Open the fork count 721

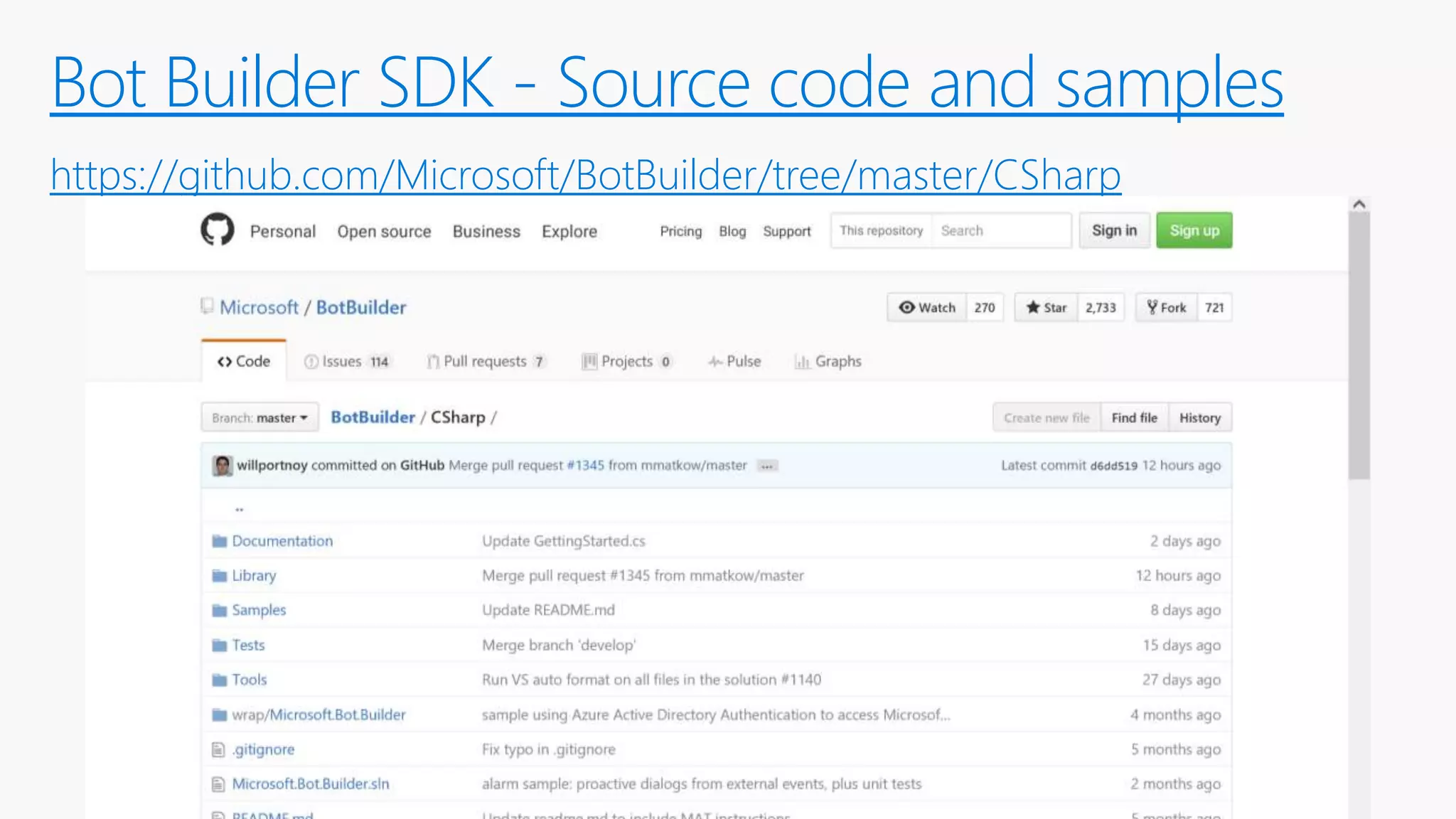[1214, 307]
